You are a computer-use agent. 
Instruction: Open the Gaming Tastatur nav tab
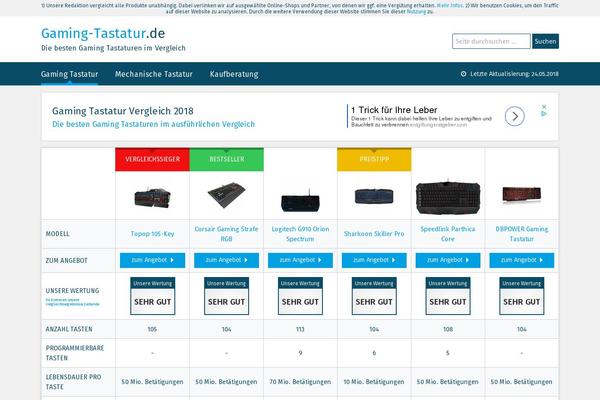[x=69, y=74]
